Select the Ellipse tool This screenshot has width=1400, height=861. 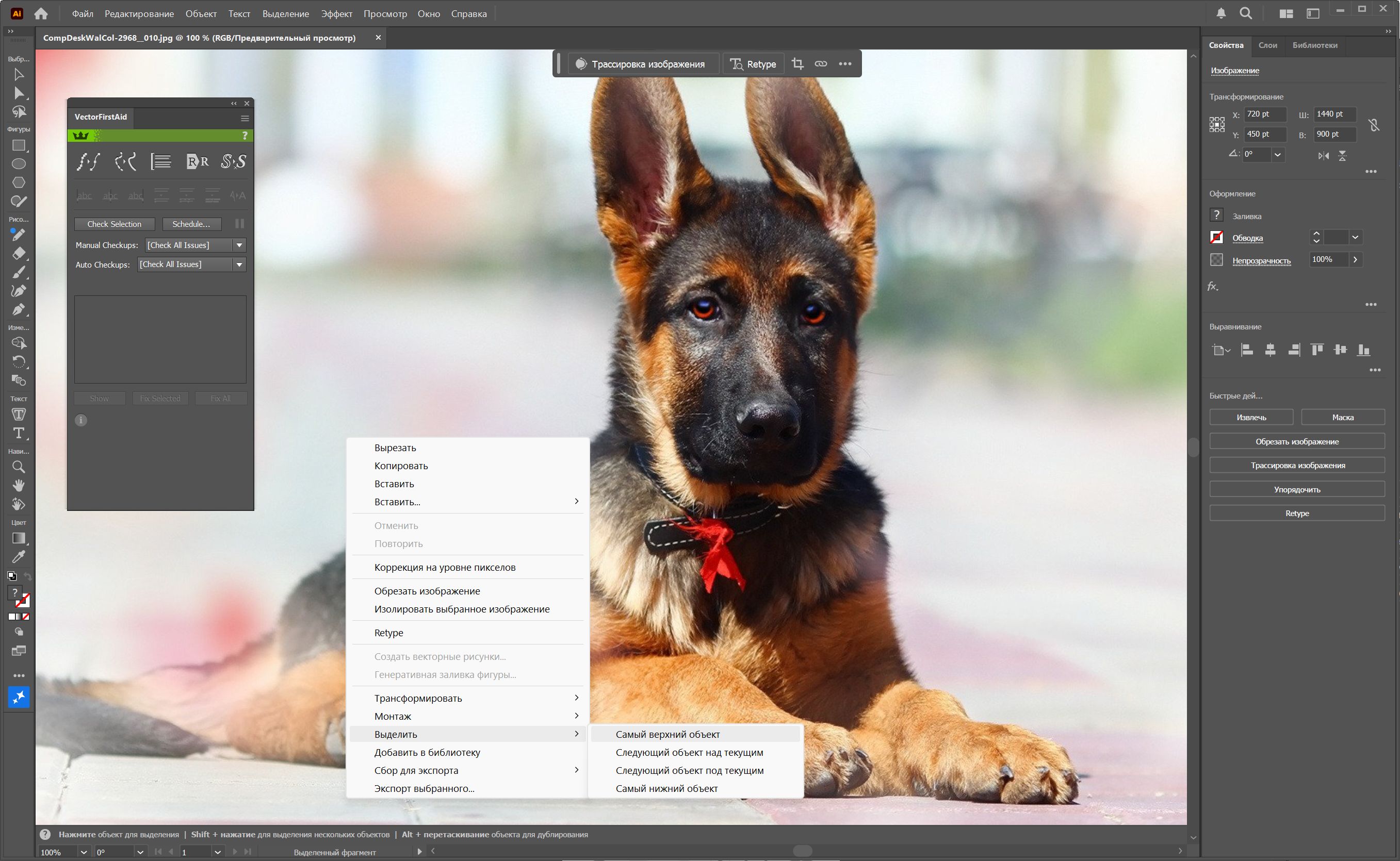click(x=19, y=164)
